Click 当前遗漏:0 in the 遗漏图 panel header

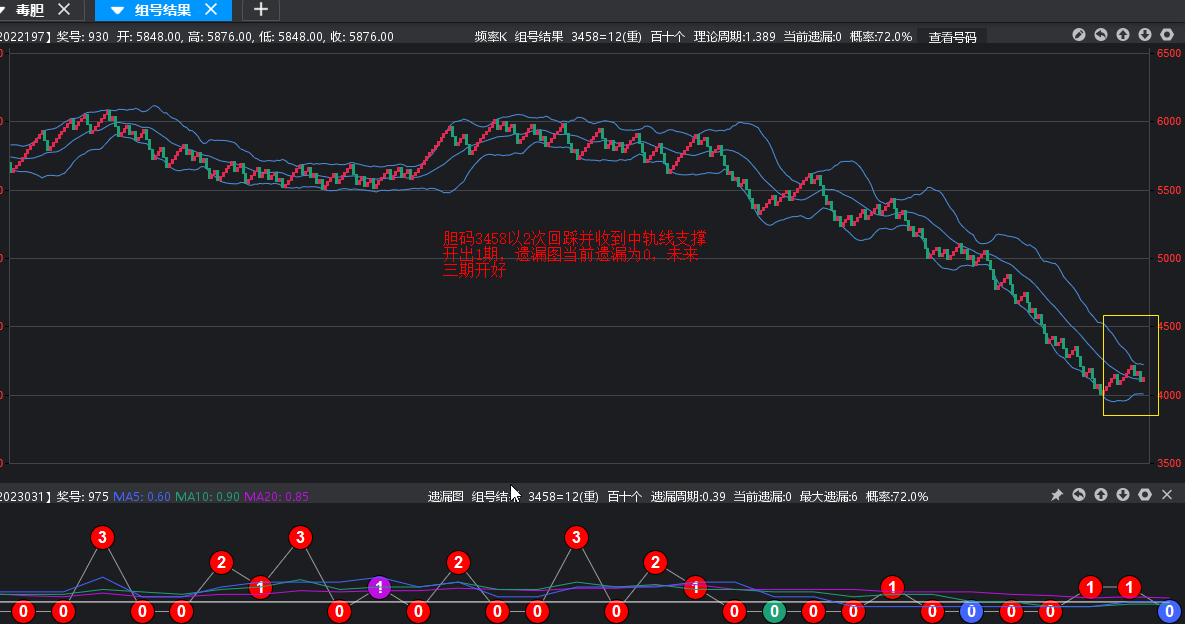[x=763, y=496]
